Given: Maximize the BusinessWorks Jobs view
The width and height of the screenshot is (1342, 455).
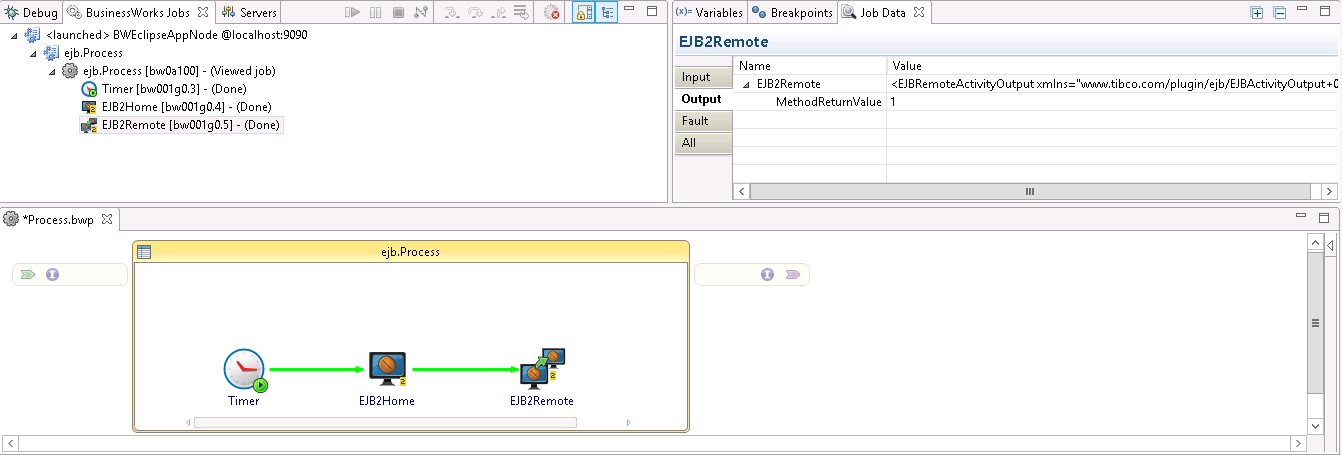Looking at the screenshot, I should click(x=652, y=11).
